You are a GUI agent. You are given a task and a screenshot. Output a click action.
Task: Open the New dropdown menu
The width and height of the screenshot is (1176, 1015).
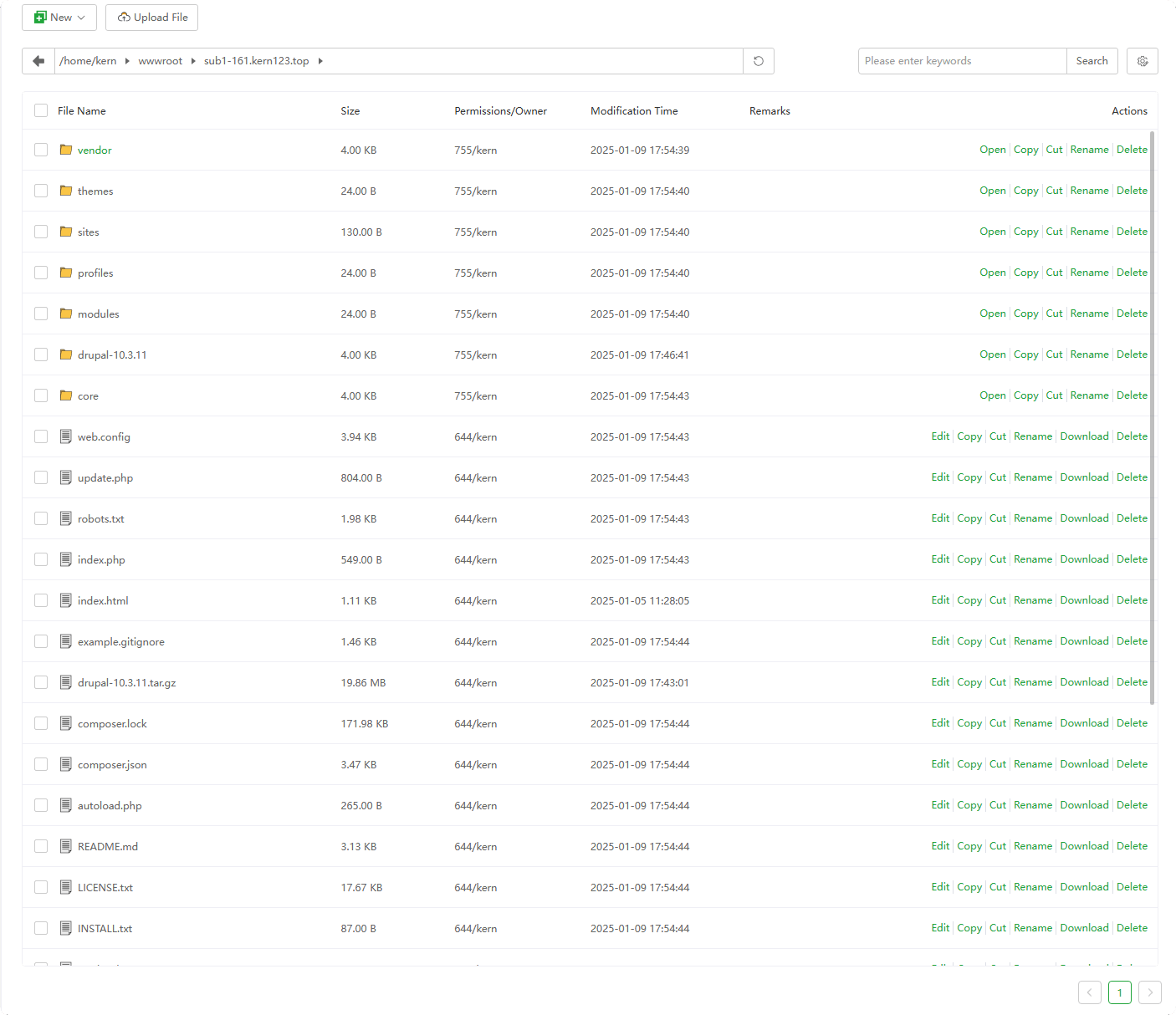59,18
